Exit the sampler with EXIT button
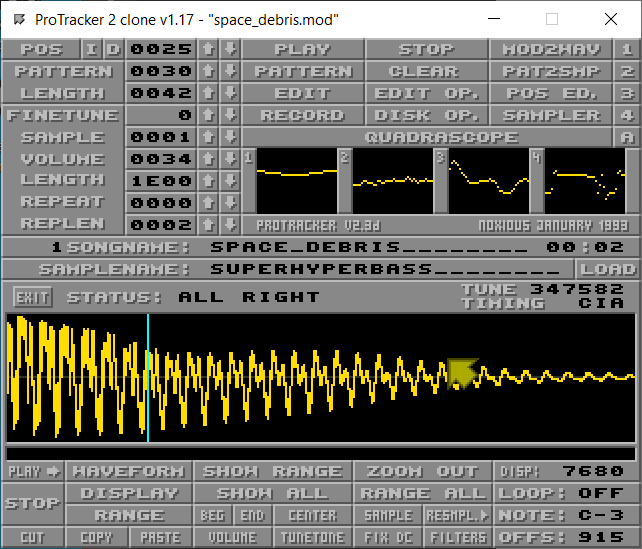Screen dimensions: 642x549 [x=32, y=297]
